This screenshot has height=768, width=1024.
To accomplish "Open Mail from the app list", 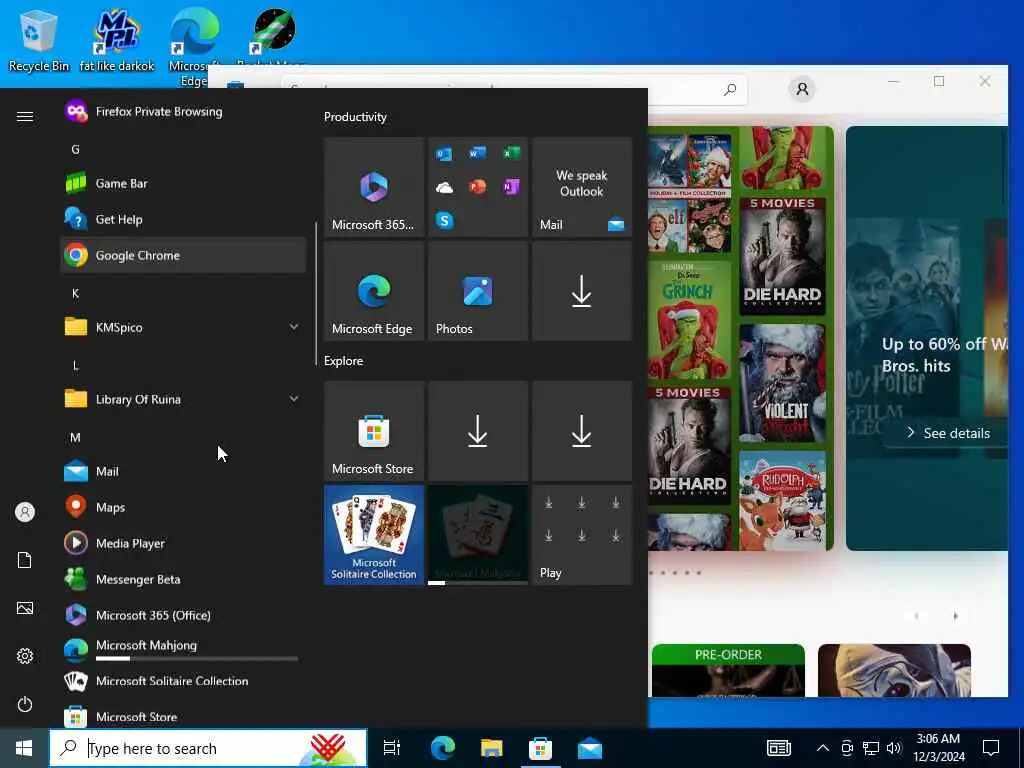I will pos(183,471).
